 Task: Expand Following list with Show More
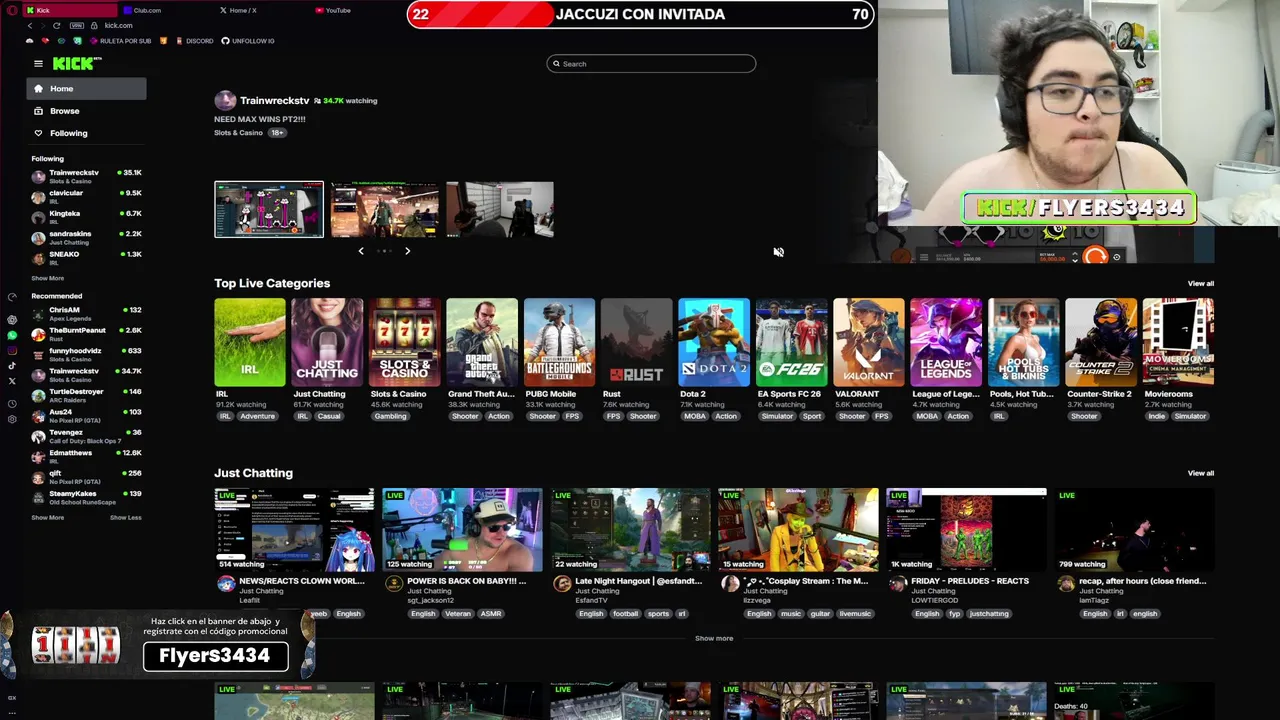(x=47, y=278)
